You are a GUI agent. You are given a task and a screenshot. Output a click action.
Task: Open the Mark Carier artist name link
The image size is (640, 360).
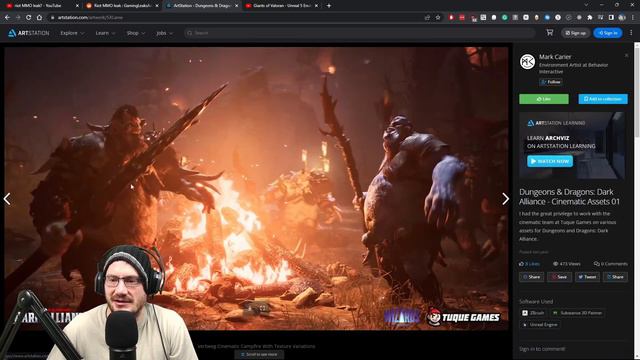click(x=555, y=57)
